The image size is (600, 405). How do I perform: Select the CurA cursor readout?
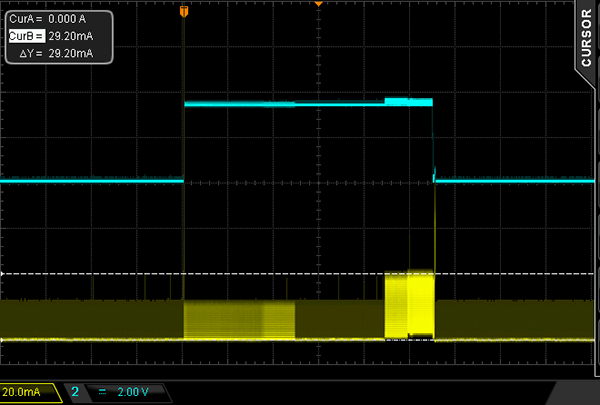50,19
